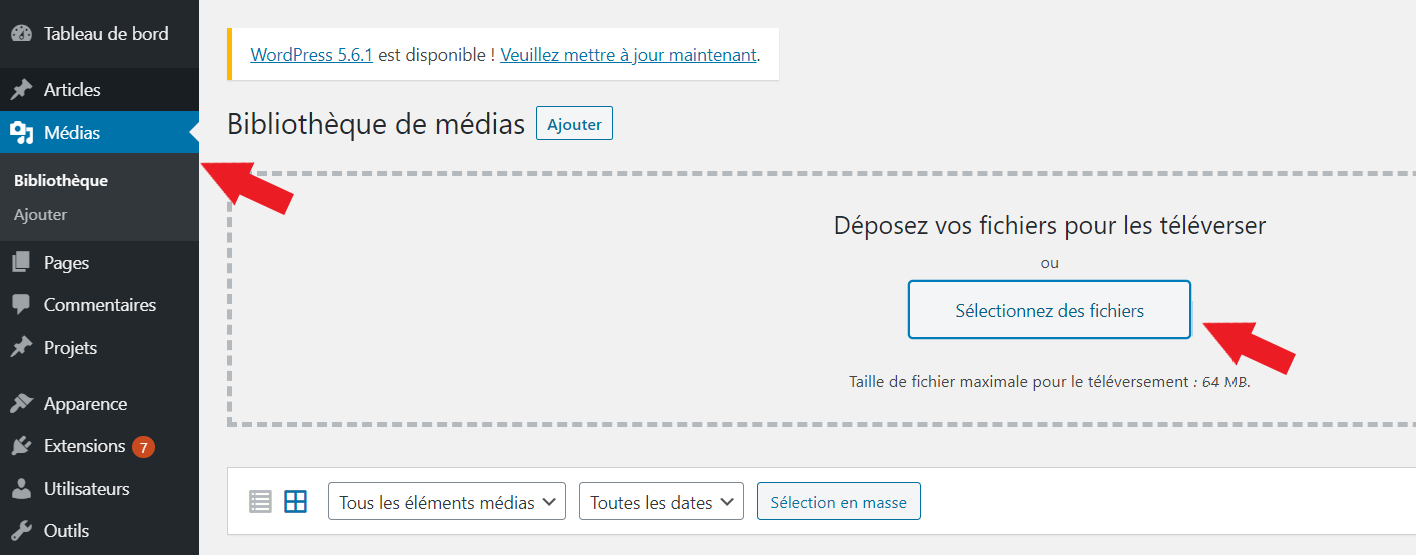The height and width of the screenshot is (555, 1416).
Task: Click the Utilisateurs person icon
Action: (21, 489)
